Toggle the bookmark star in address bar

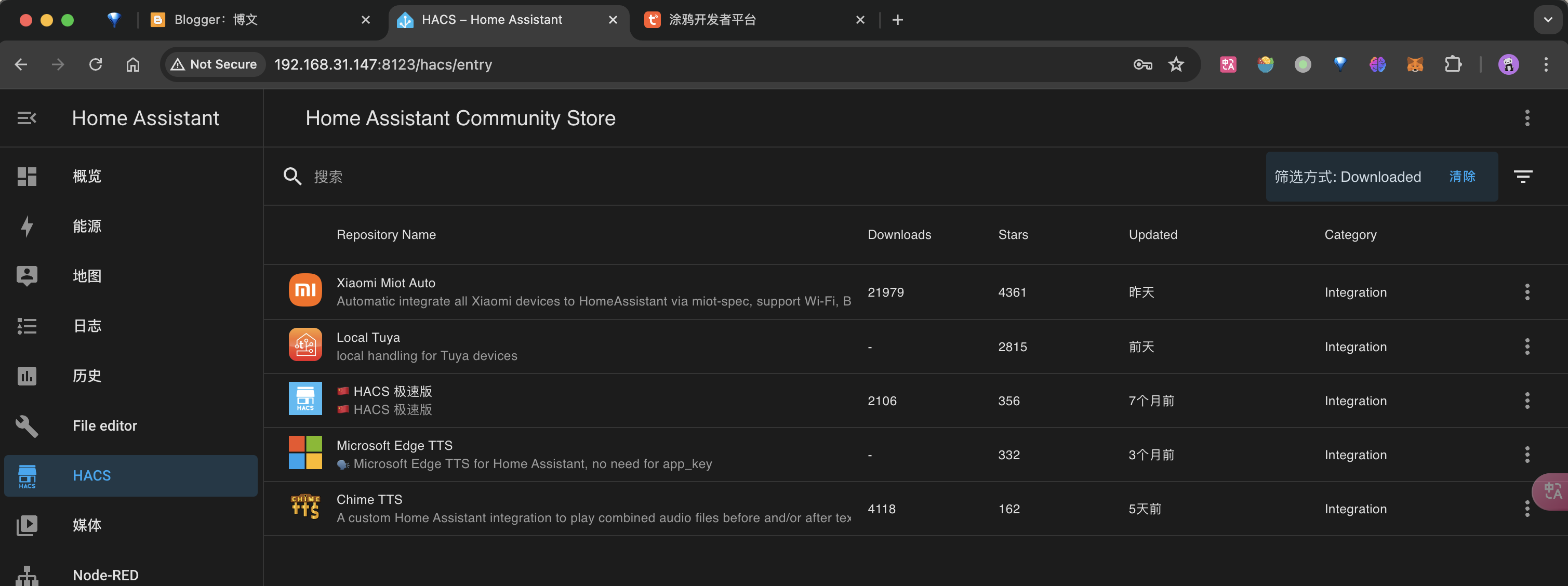pos(1176,64)
